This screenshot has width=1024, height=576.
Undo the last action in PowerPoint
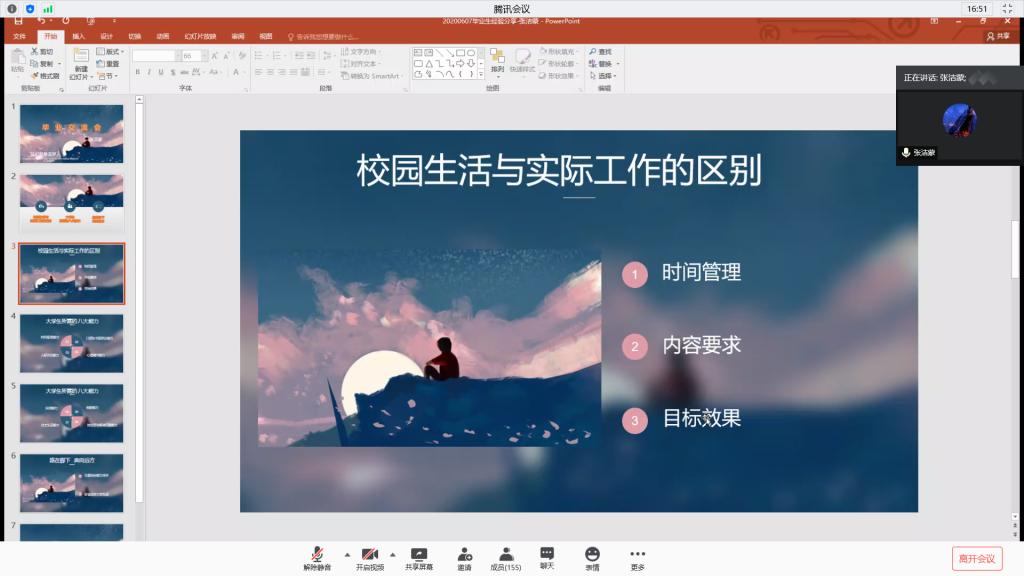41,22
